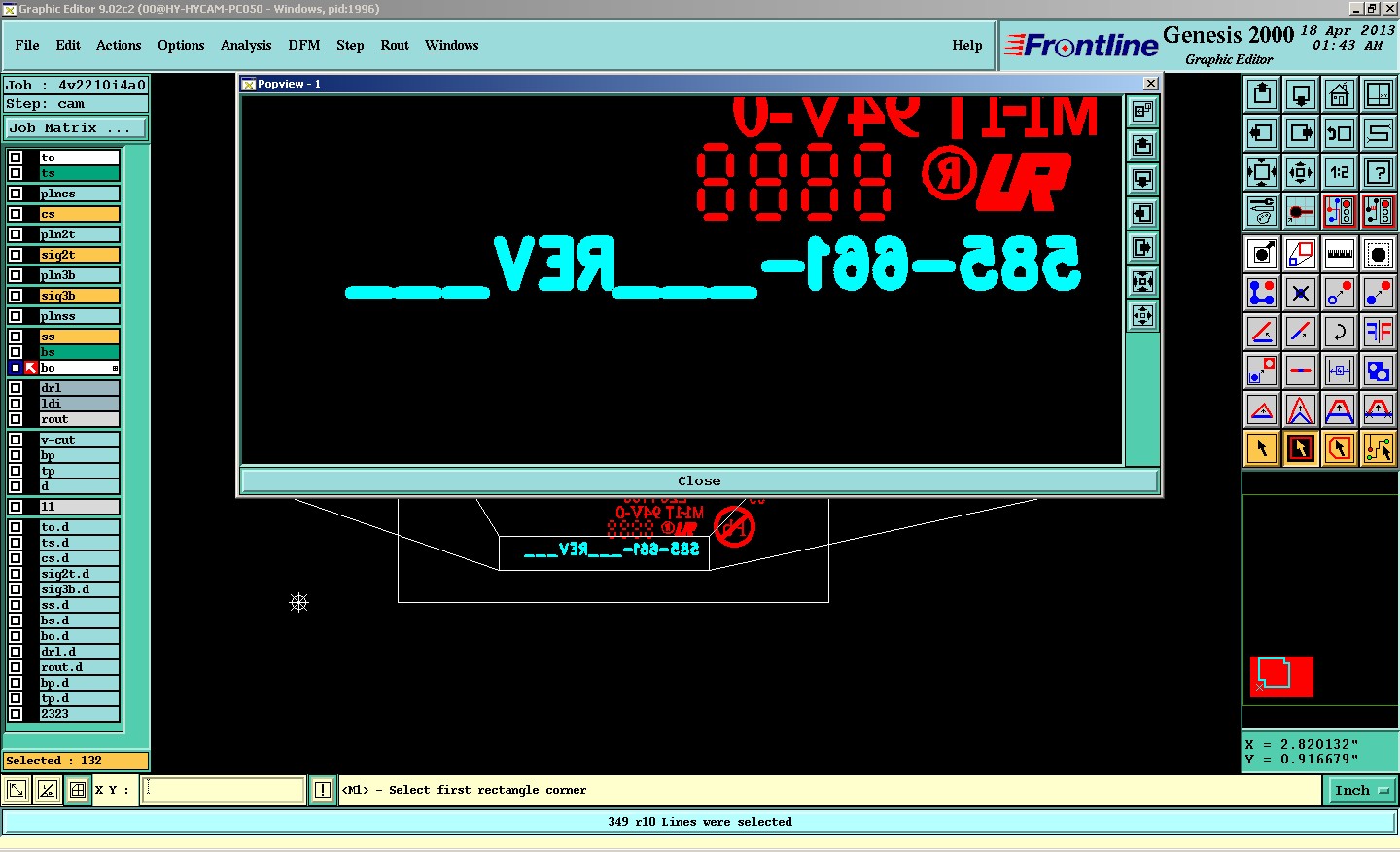The height and width of the screenshot is (852, 1400).
Task: Open the Inch units dropdown
Action: (1361, 791)
